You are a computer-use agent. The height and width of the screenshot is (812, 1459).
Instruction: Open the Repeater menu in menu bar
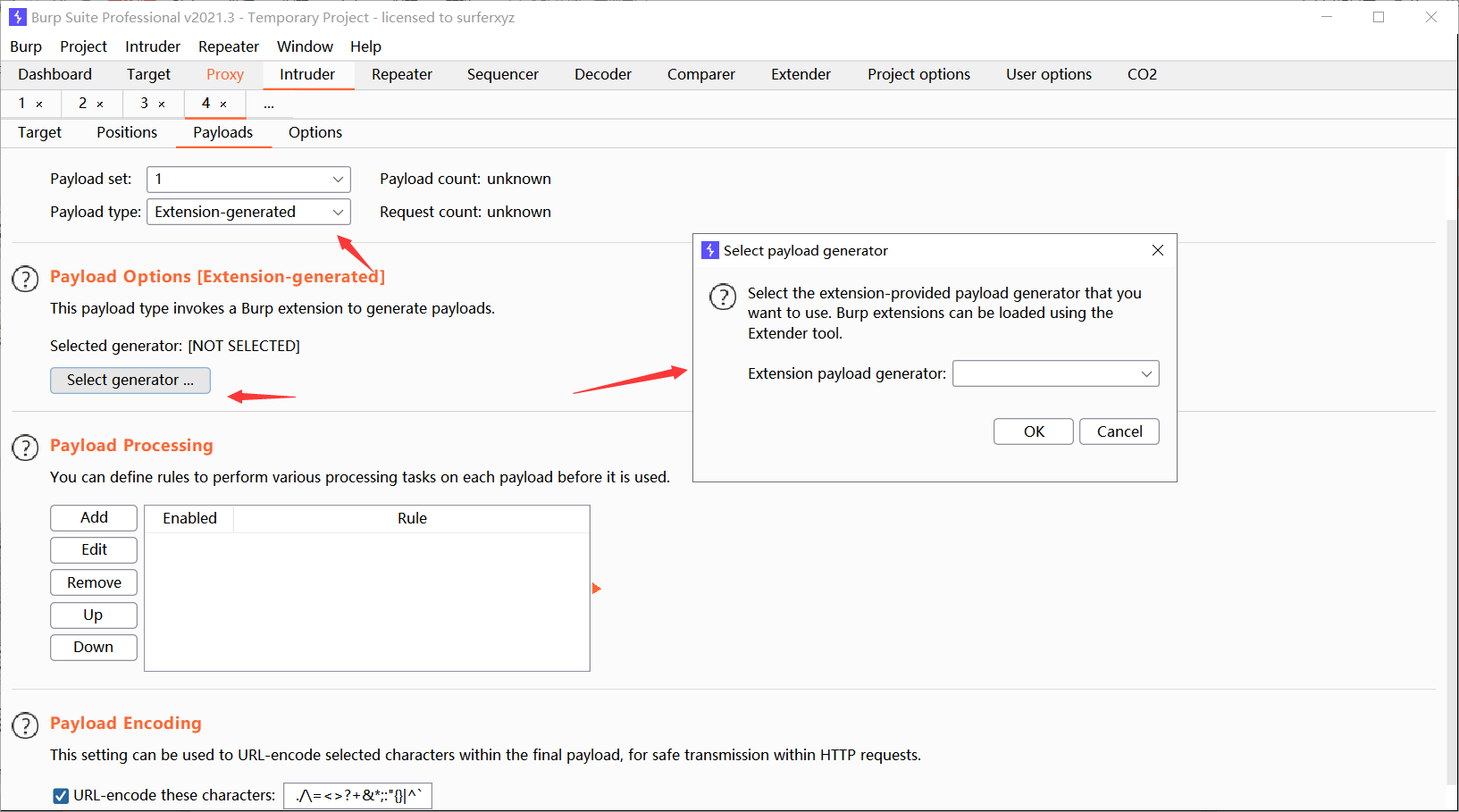(229, 46)
